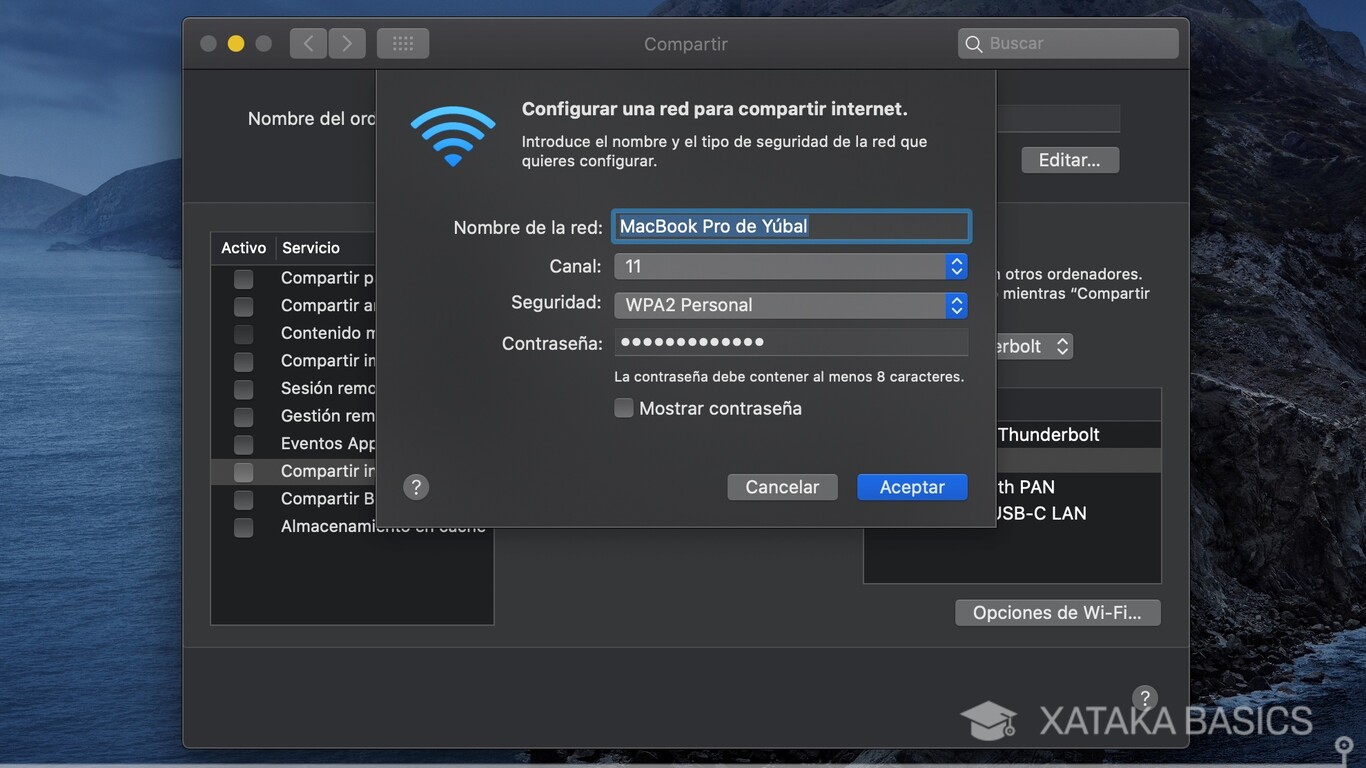Click the back navigation arrow
This screenshot has height=768, width=1366.
click(x=307, y=43)
